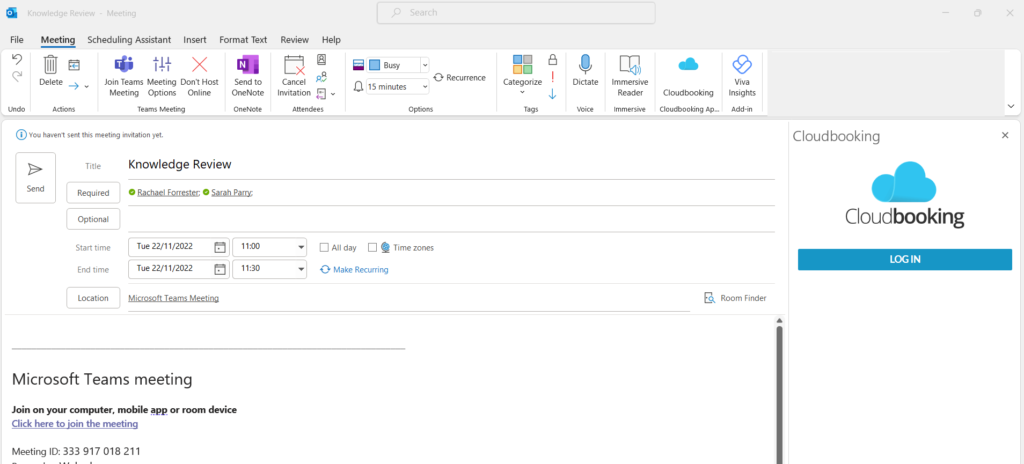The height and width of the screenshot is (464, 1024).
Task: Click the Location button
Action: coord(93,297)
